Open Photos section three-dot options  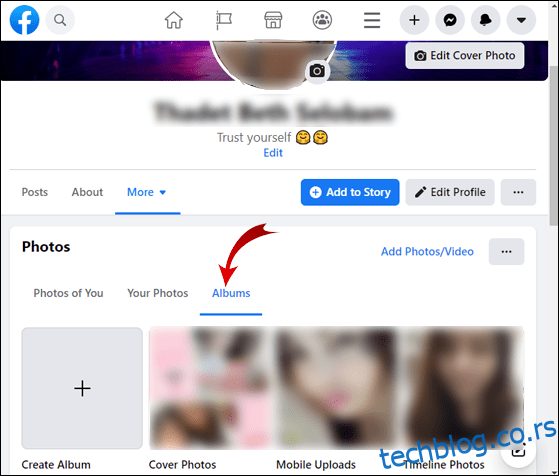point(506,252)
